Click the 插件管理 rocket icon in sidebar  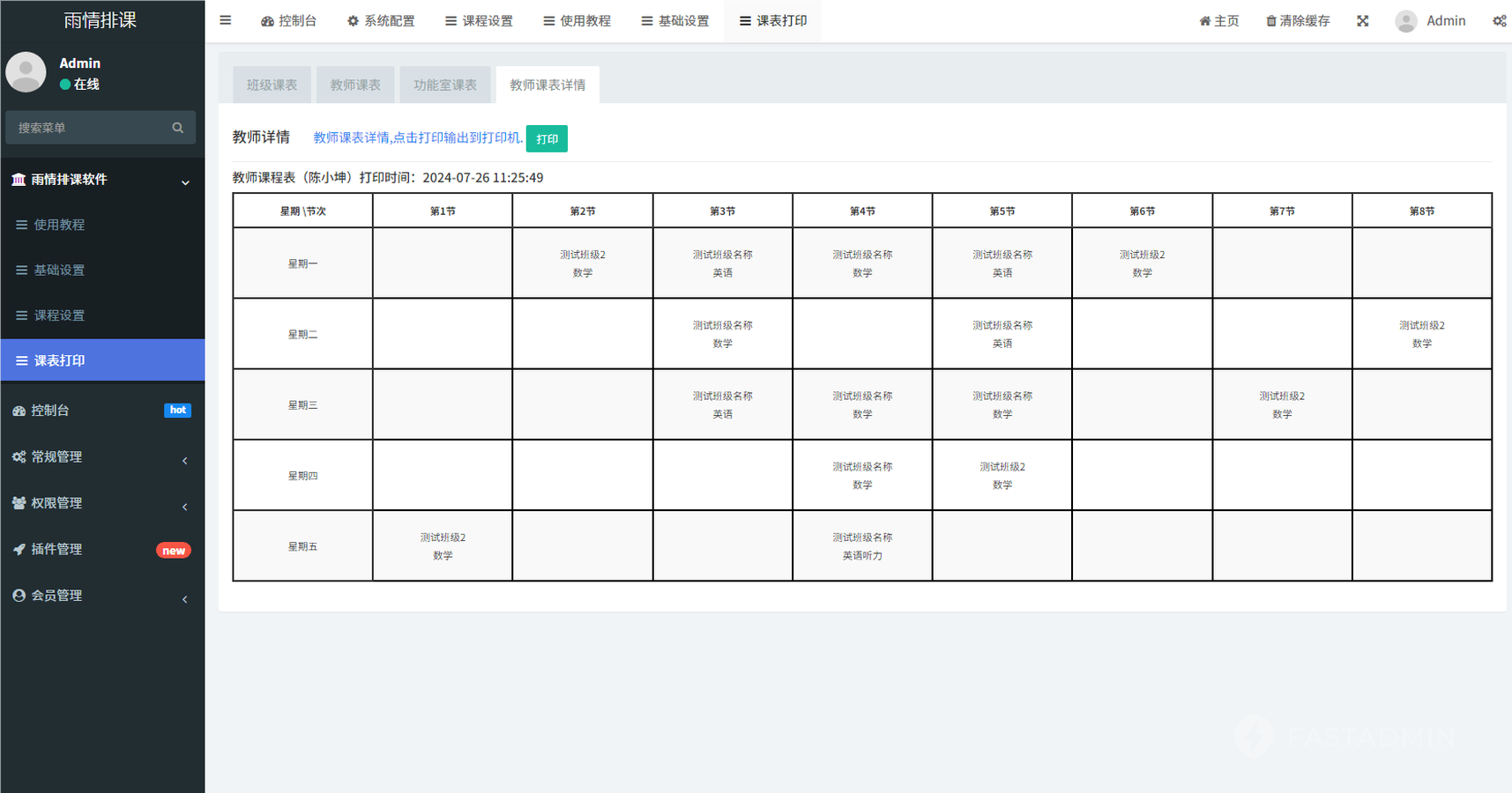[x=19, y=549]
